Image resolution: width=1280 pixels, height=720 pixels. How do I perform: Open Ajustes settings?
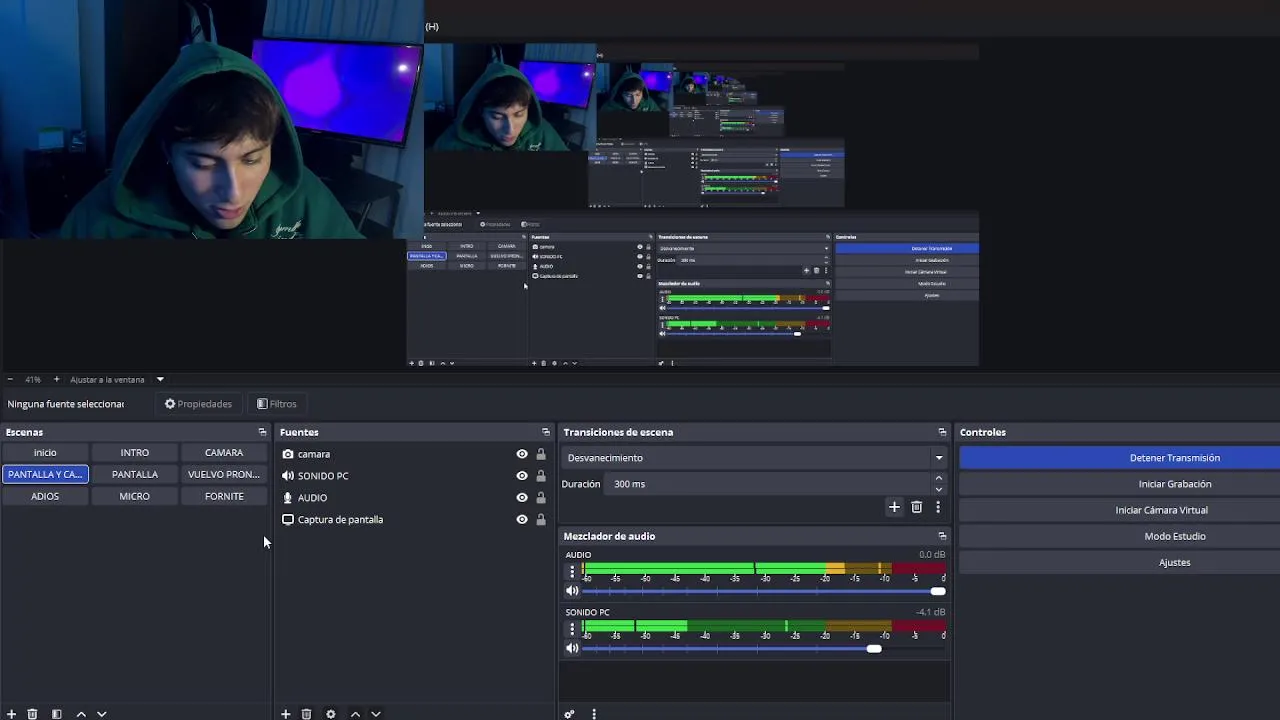(x=1119, y=562)
